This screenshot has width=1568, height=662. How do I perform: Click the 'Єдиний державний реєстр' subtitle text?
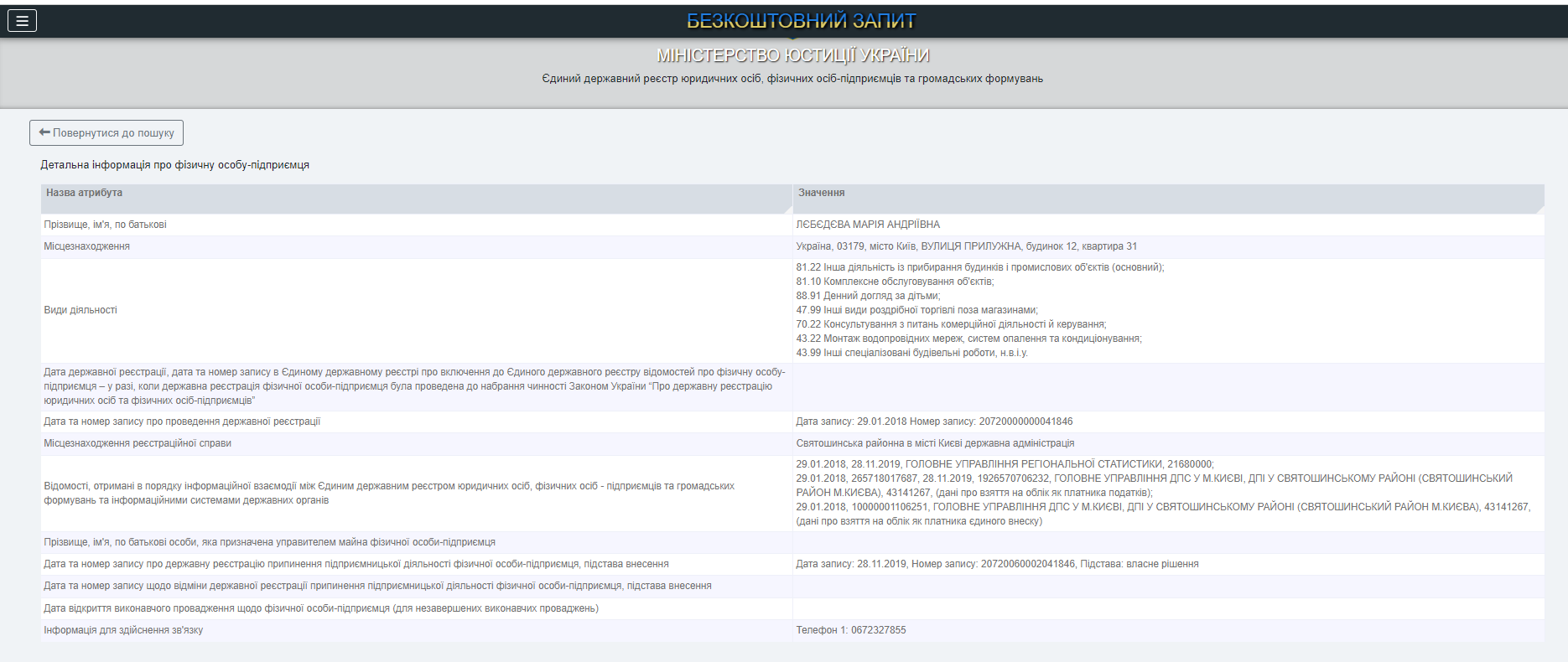(792, 79)
